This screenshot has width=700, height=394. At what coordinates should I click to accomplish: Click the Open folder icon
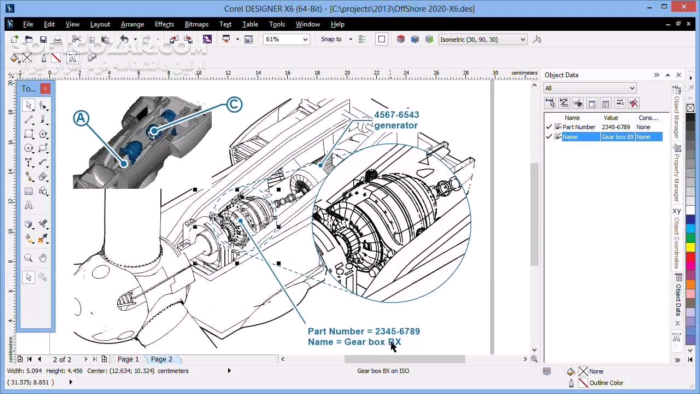coord(29,39)
